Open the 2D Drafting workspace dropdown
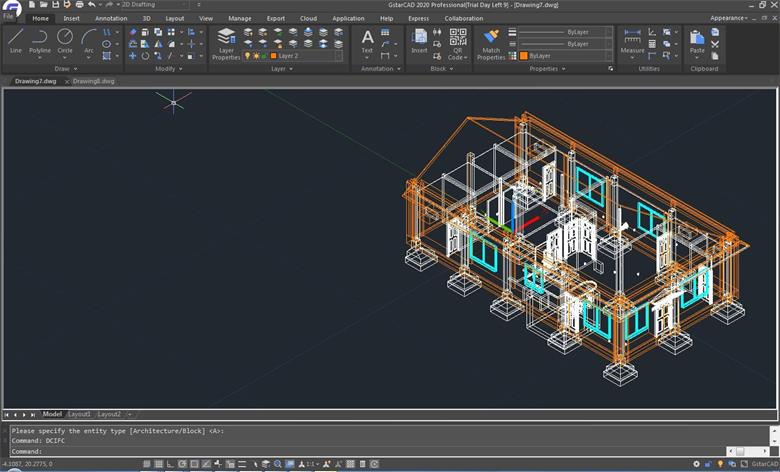 [155, 4]
